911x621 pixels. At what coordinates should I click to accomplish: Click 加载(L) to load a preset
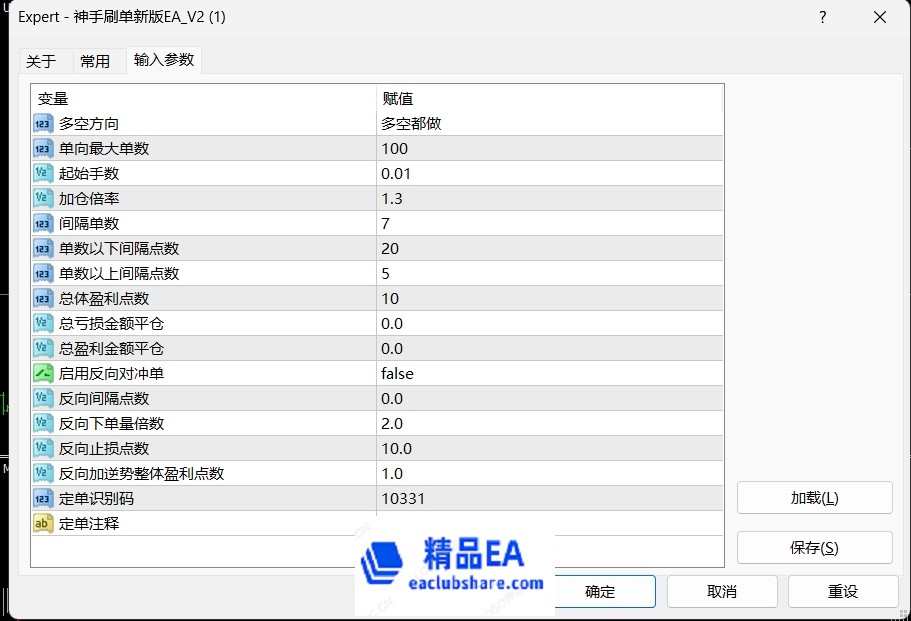pos(814,497)
